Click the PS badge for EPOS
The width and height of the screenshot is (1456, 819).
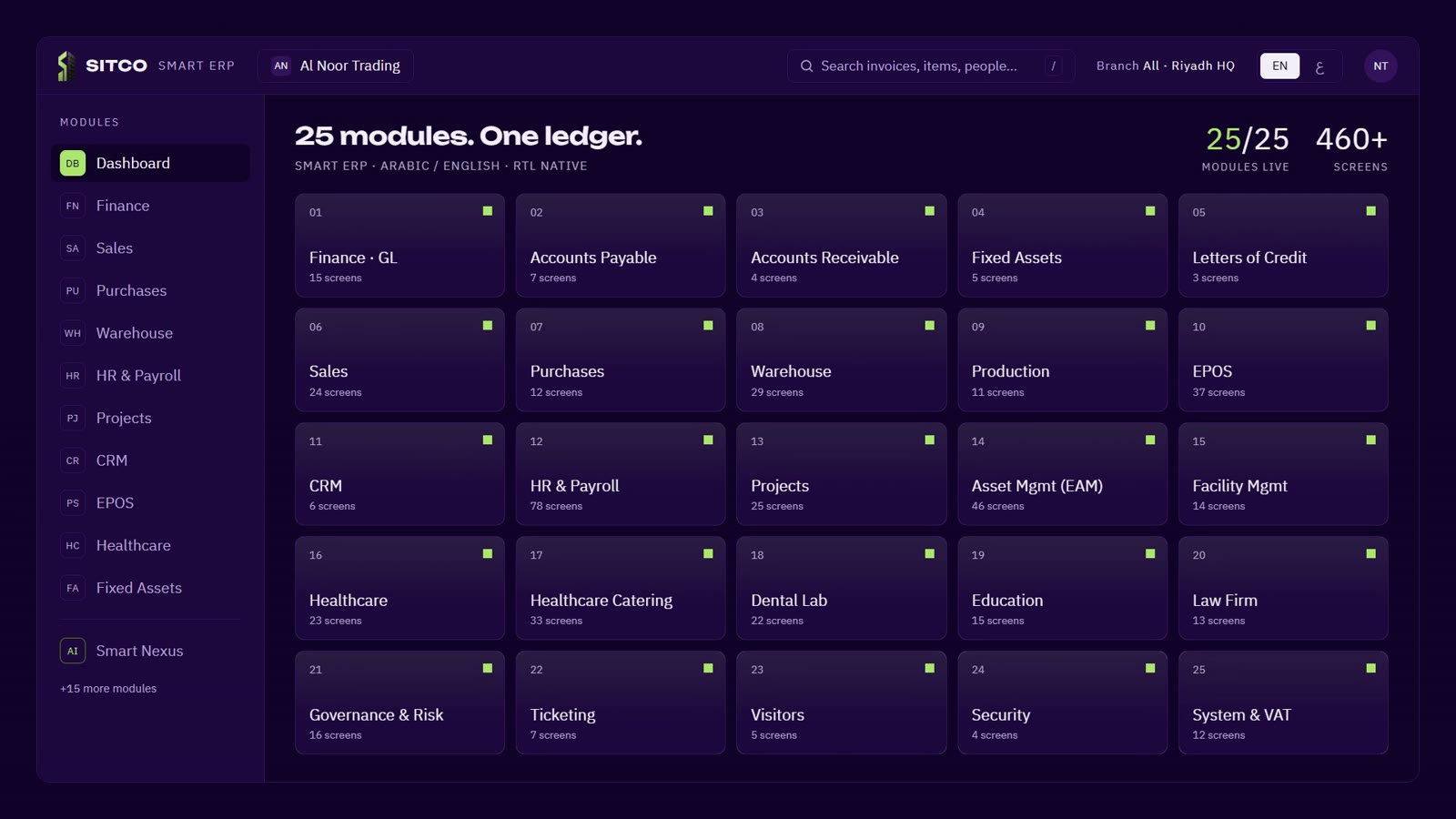pyautogui.click(x=73, y=503)
